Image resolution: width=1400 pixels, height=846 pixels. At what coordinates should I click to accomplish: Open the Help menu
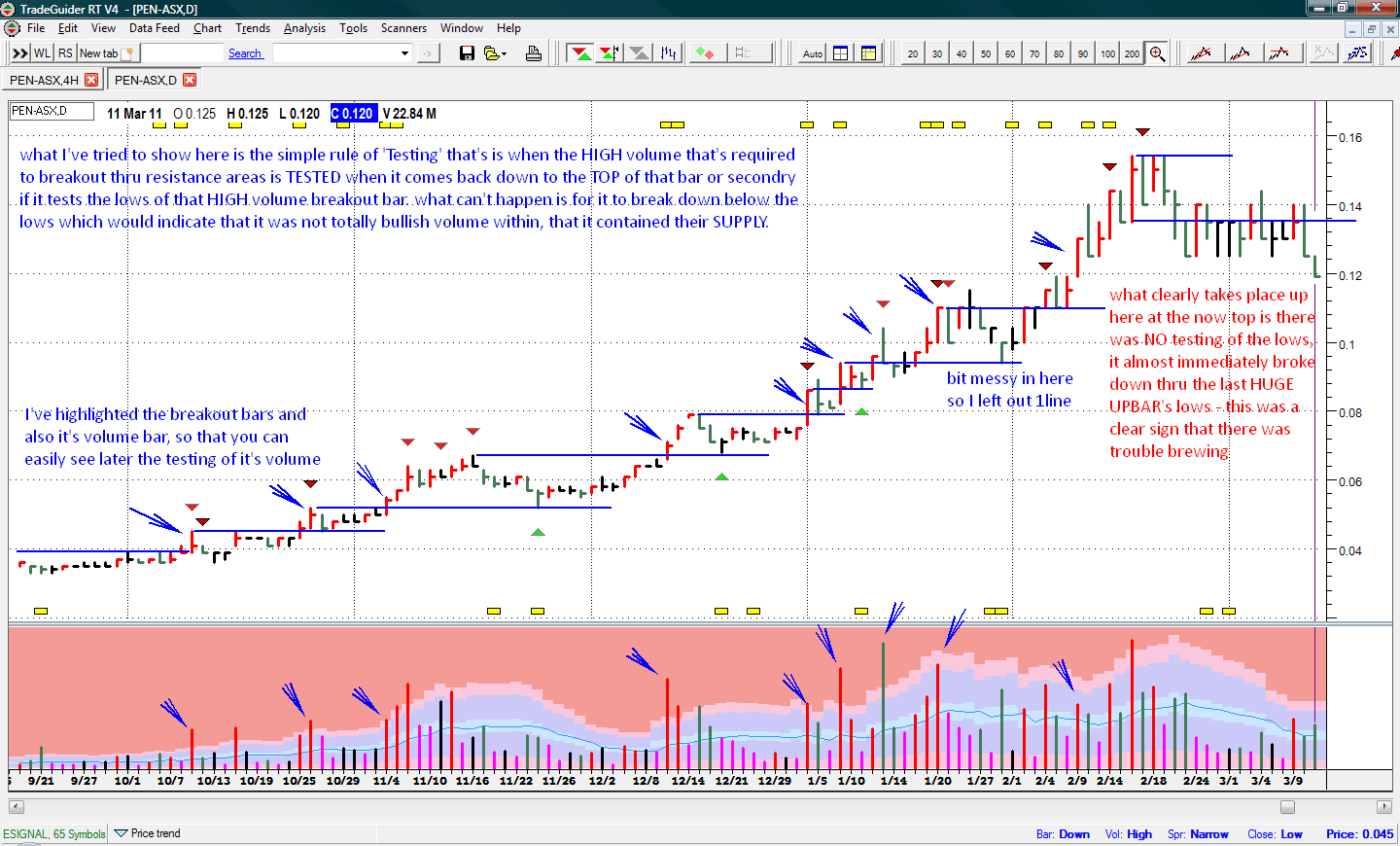(x=508, y=28)
